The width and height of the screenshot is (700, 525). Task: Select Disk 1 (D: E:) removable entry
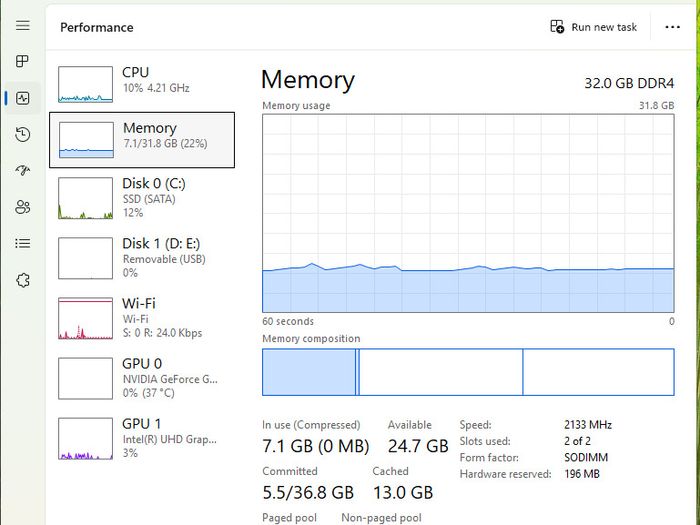point(142,258)
